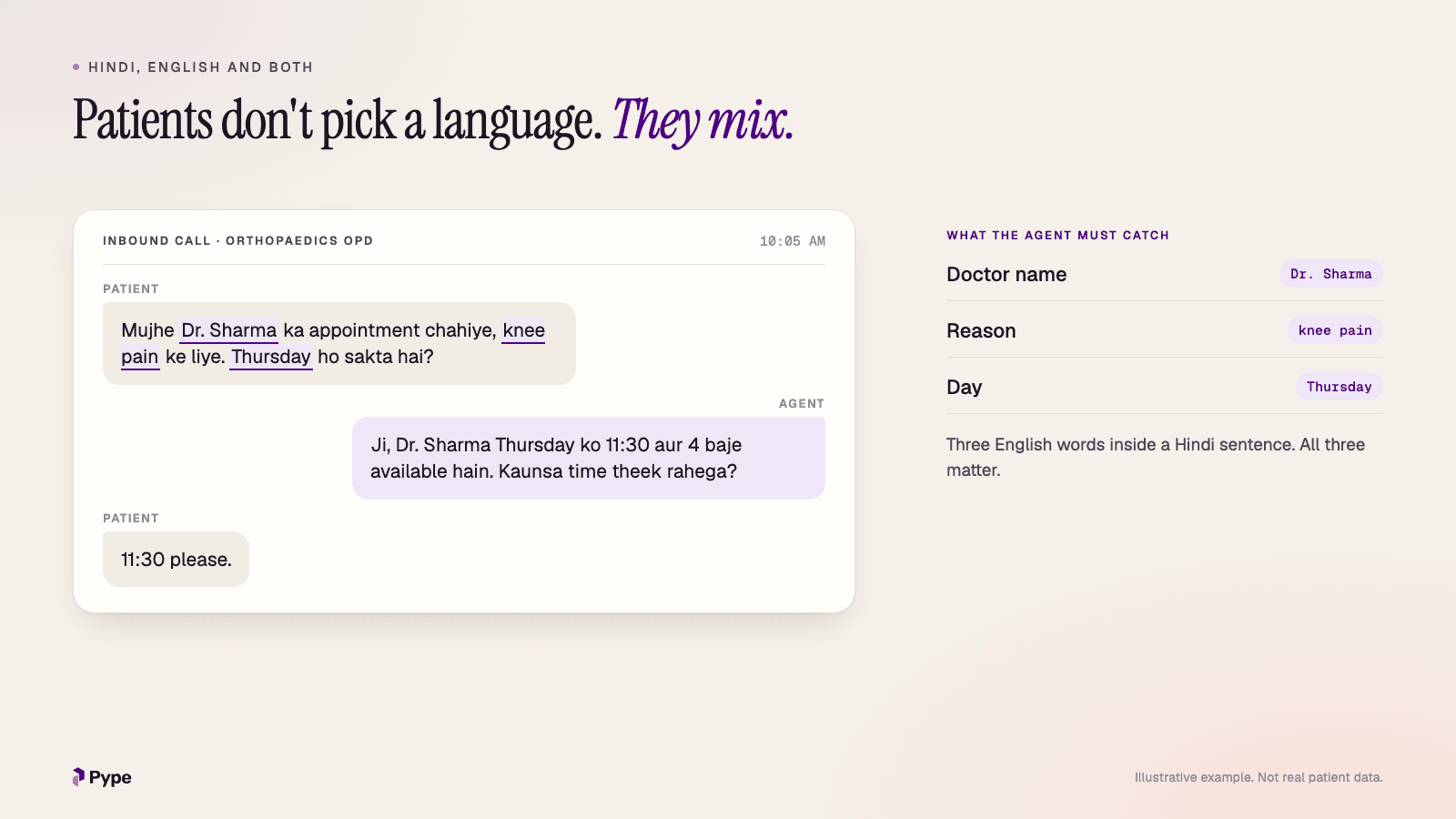Click the underlined 'knee' word in patient message
Image resolution: width=1456 pixels, height=819 pixels.
tap(523, 331)
